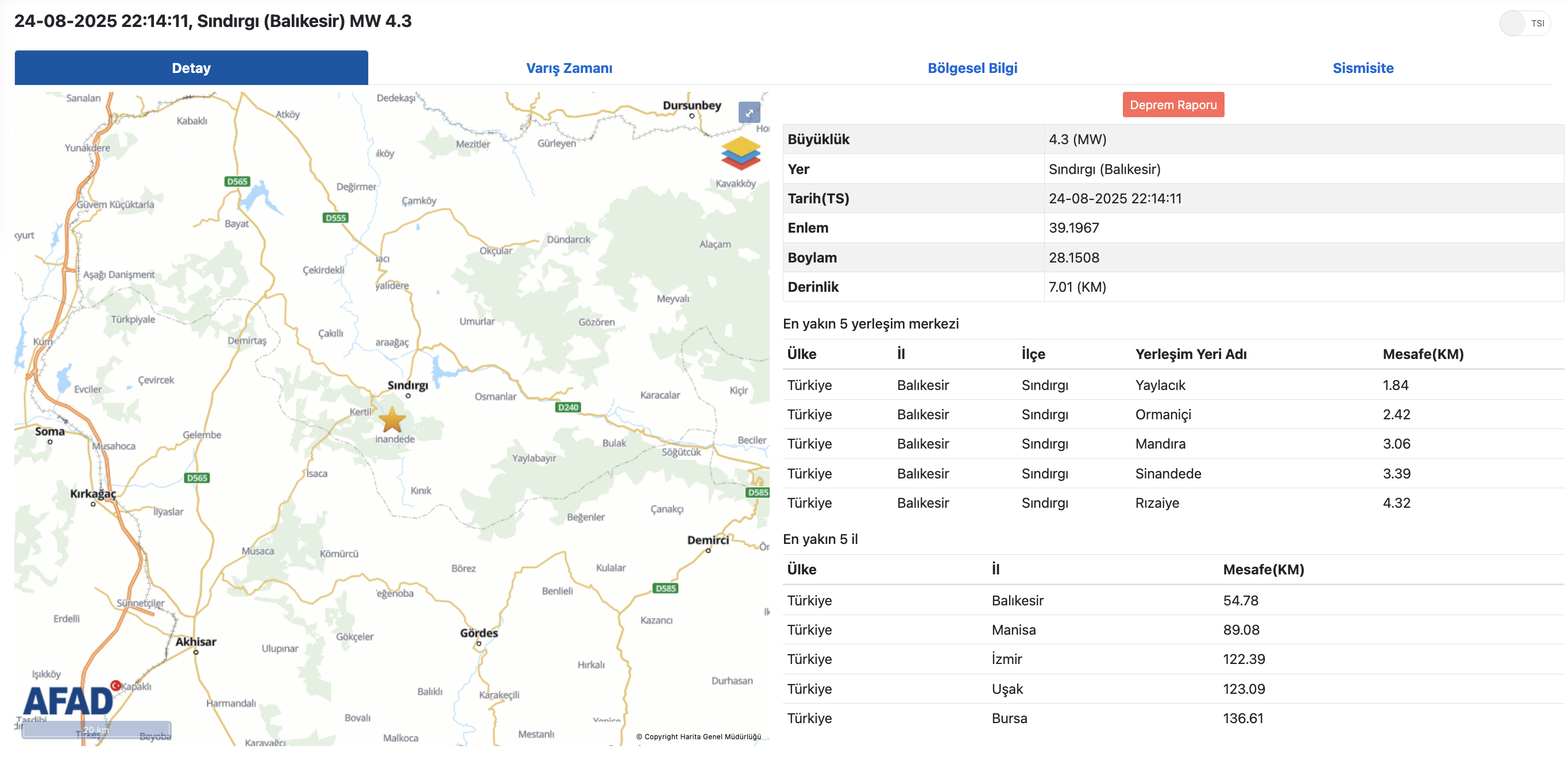Click the 'En yakın 5 yerleşim merkezi' heading
The height and width of the screenshot is (780, 1568).
coord(870,324)
